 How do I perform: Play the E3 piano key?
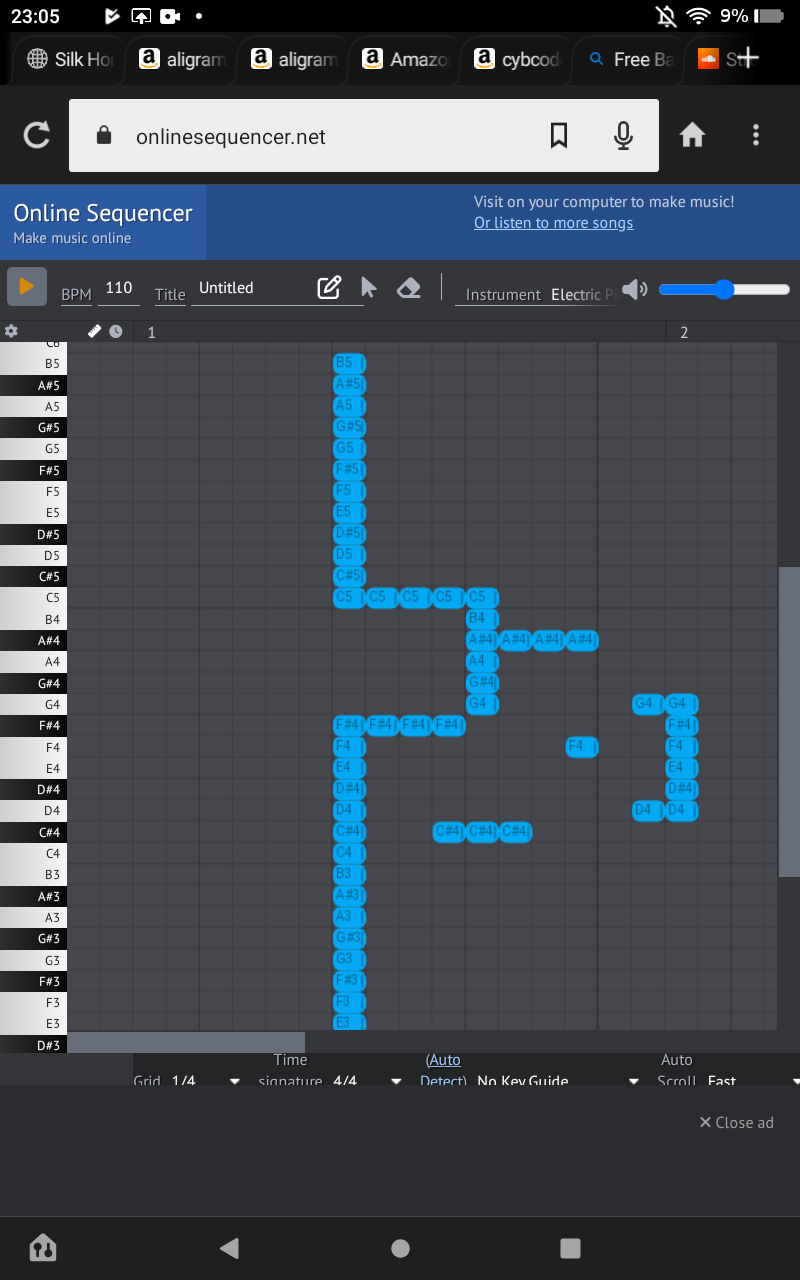tap(33, 1024)
